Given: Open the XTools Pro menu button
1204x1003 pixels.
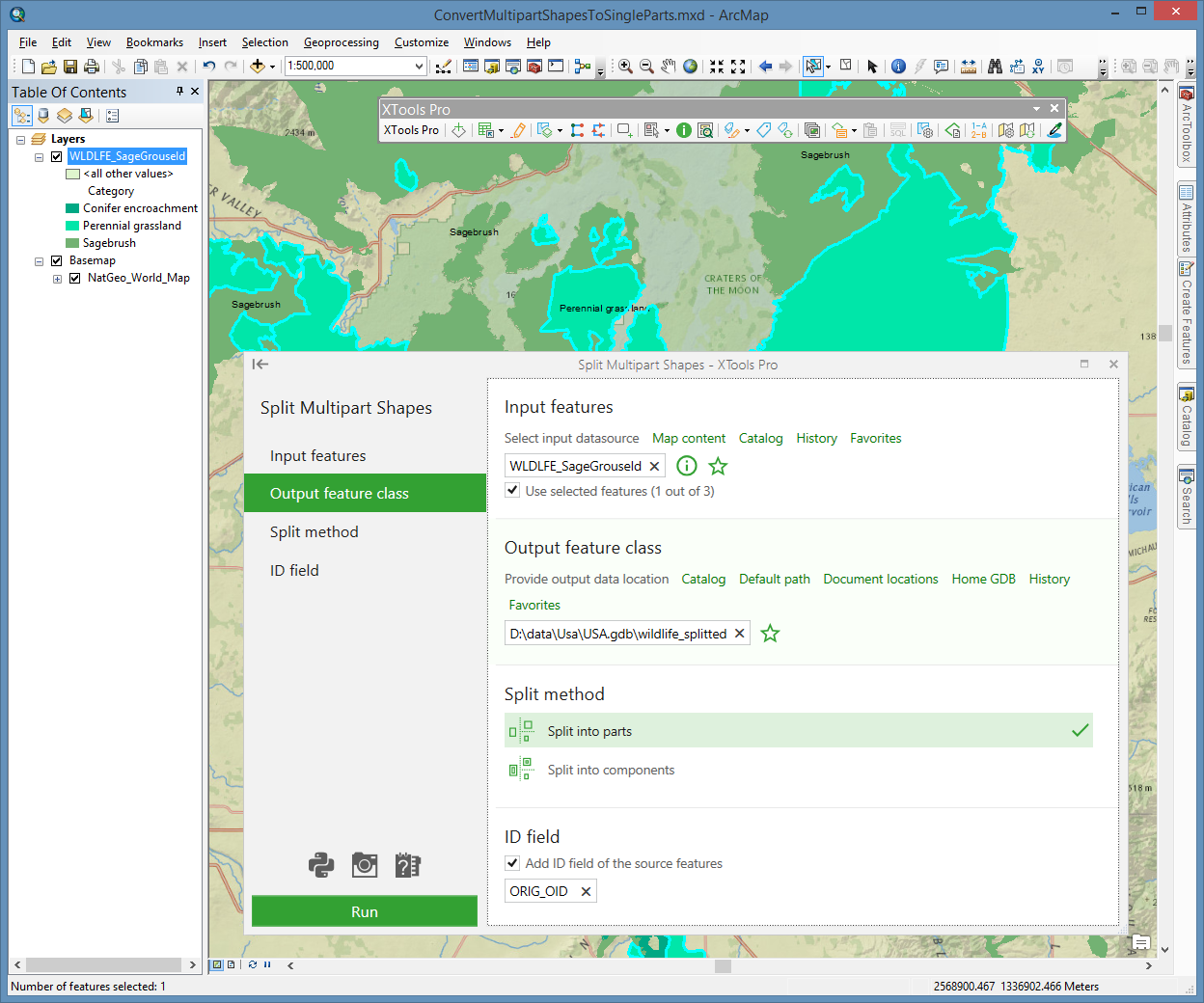Looking at the screenshot, I should coord(411,130).
